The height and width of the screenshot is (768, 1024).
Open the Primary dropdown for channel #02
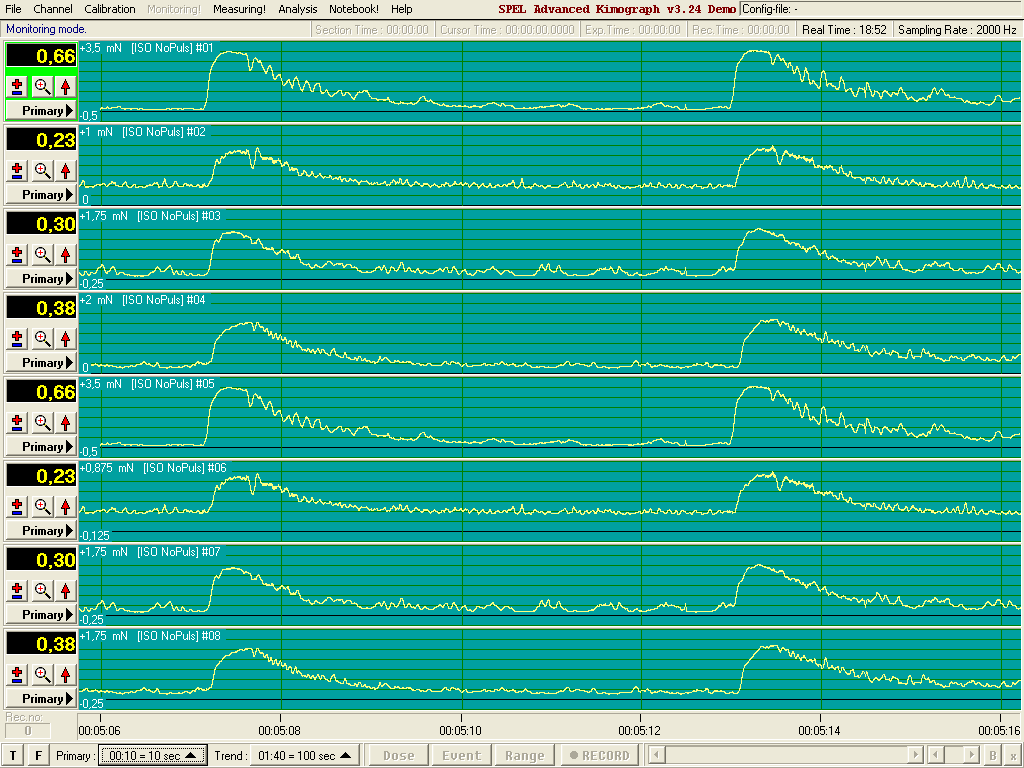tap(41, 195)
